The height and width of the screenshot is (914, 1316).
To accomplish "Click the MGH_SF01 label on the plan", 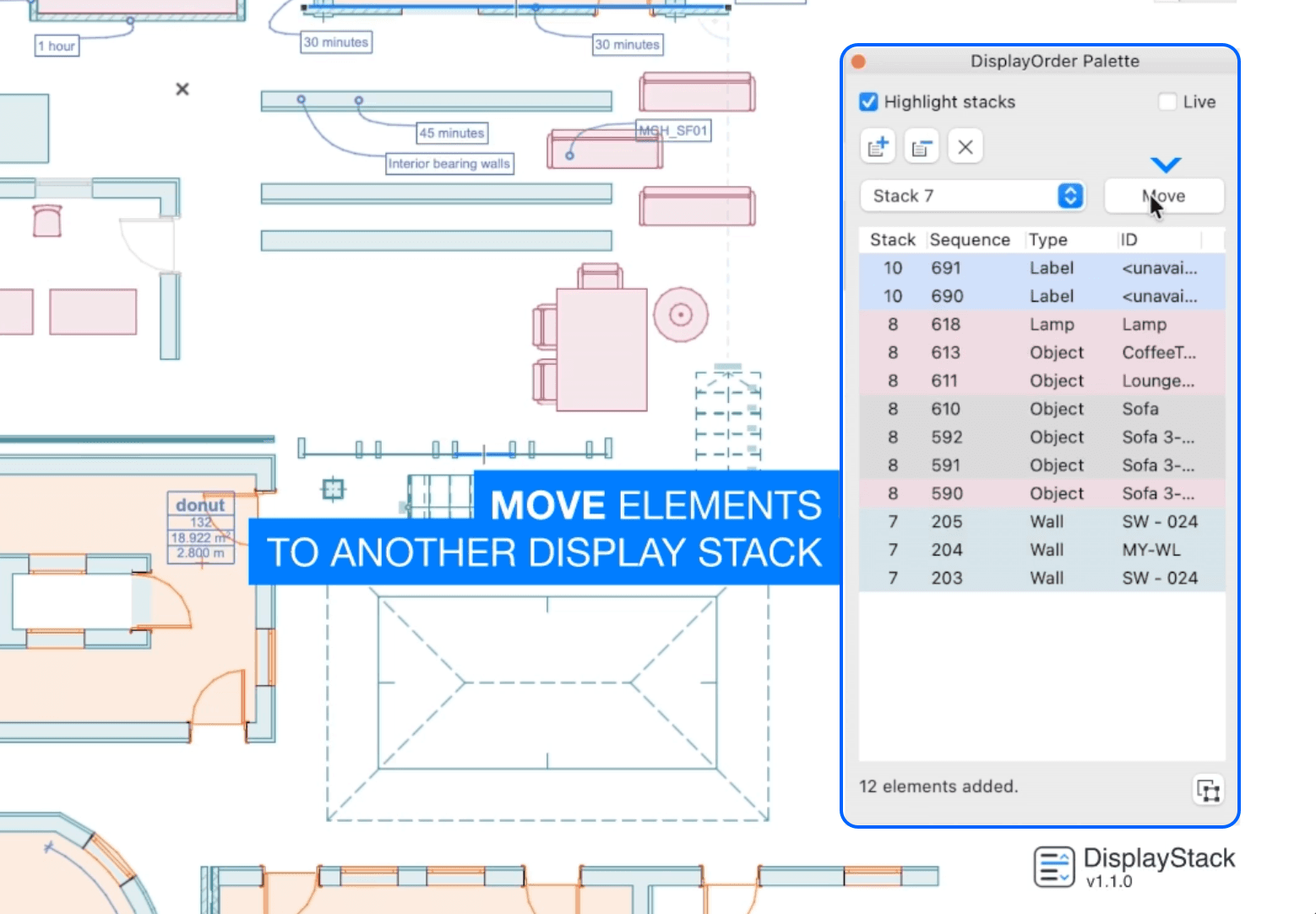I will click(673, 131).
